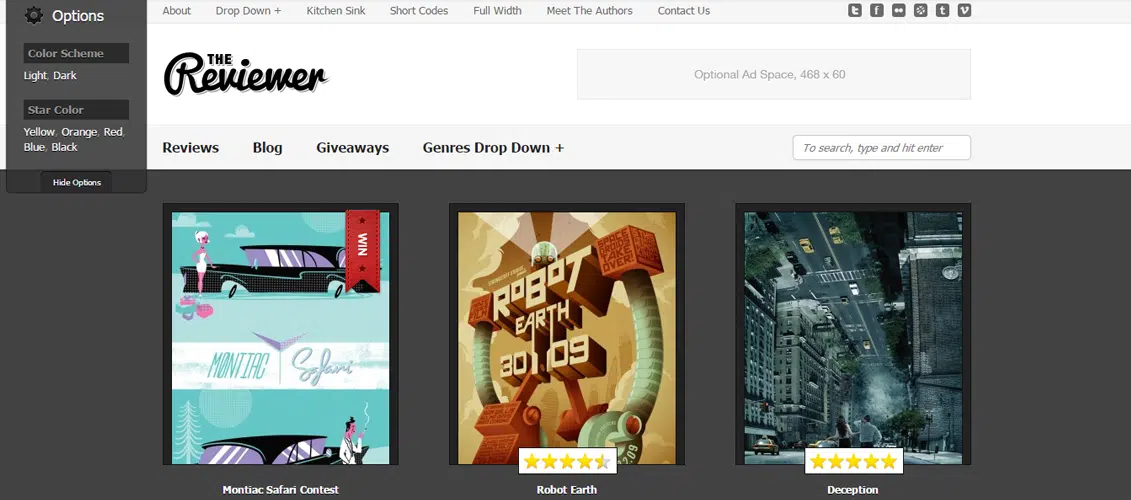Go to the Reviews navigation item
1131x500 pixels.
190,148
